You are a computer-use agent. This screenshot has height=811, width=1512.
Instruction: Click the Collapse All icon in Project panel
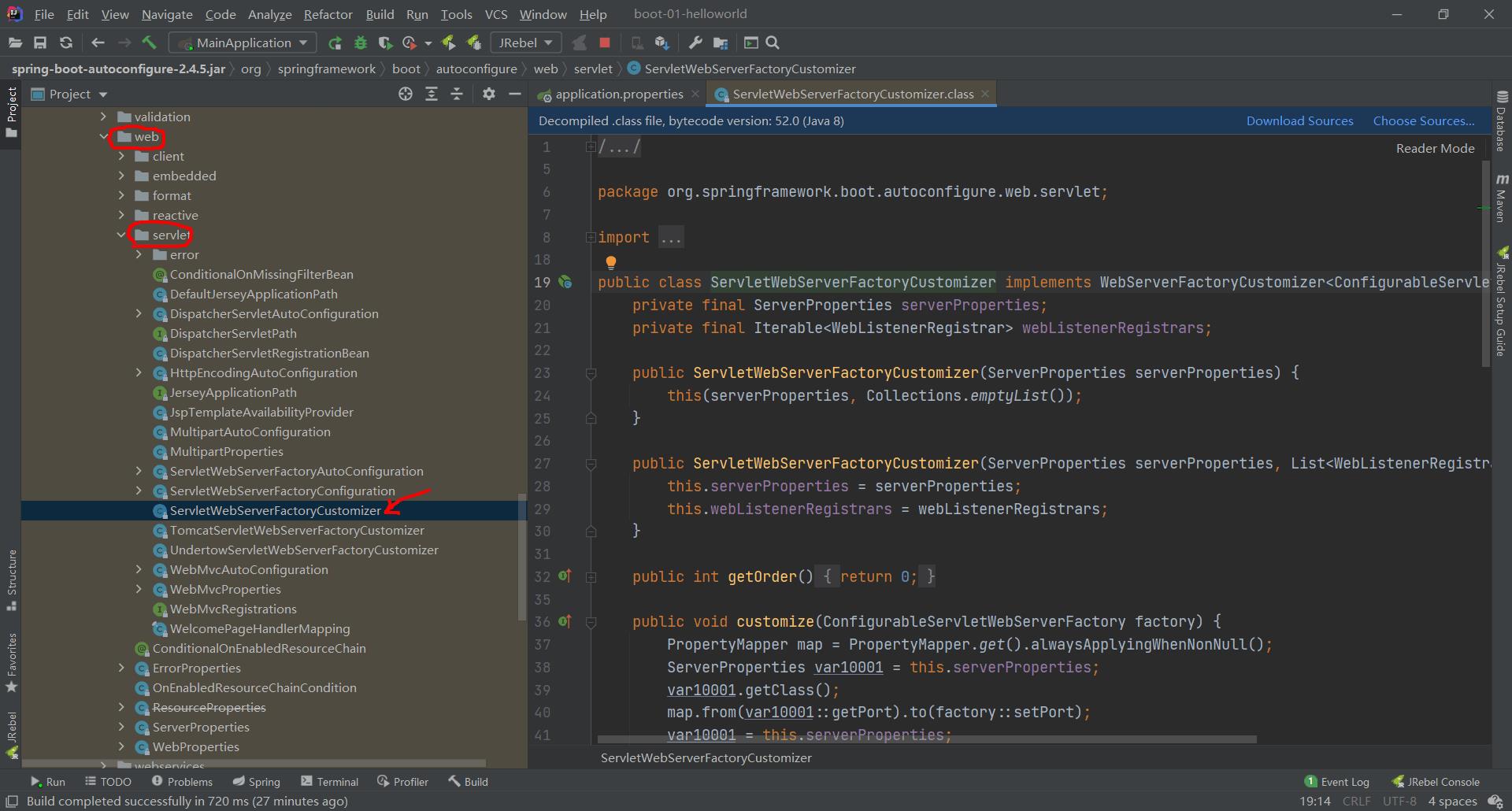[457, 94]
